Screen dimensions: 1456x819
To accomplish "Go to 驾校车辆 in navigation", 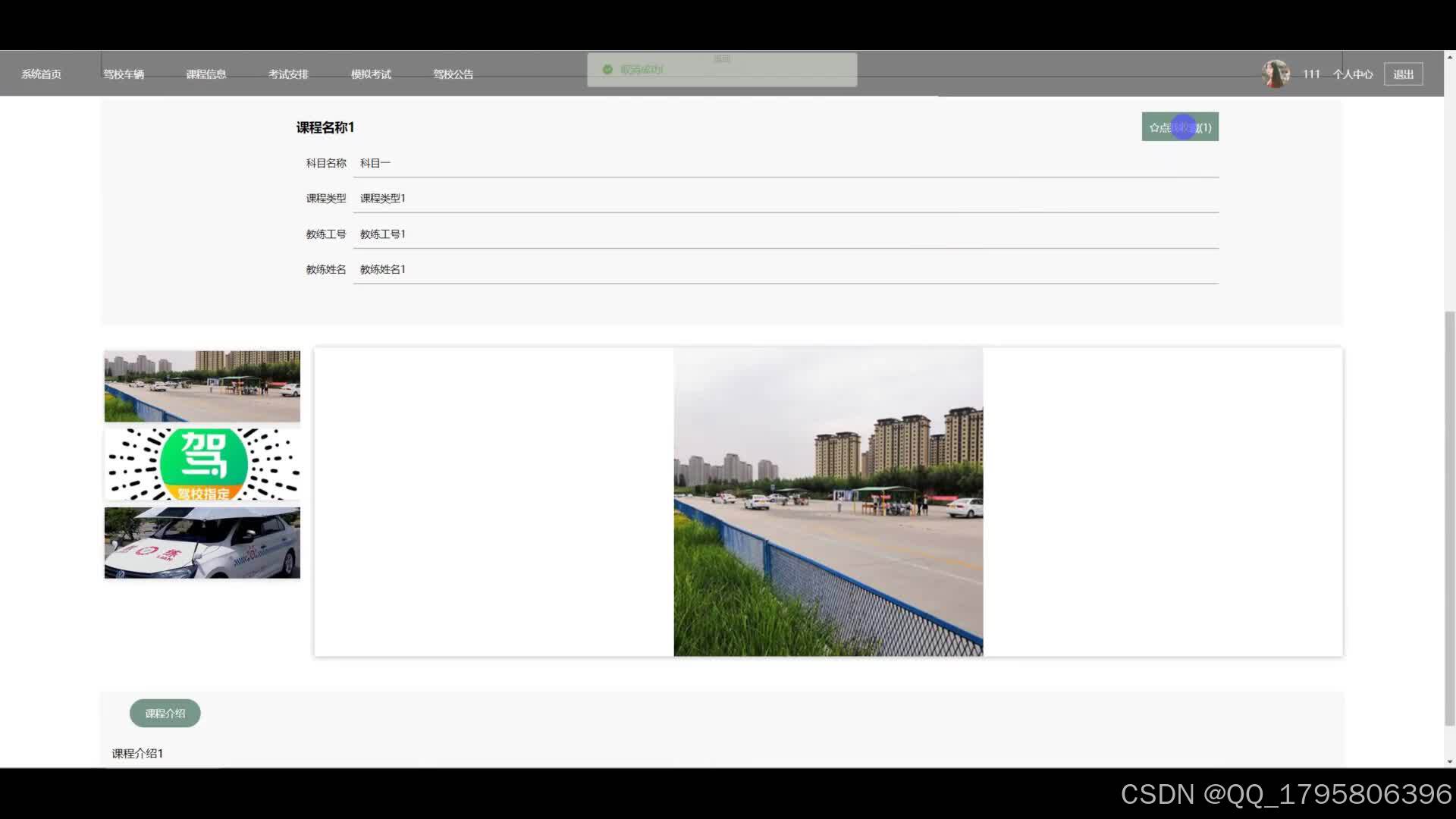I will pos(124,74).
